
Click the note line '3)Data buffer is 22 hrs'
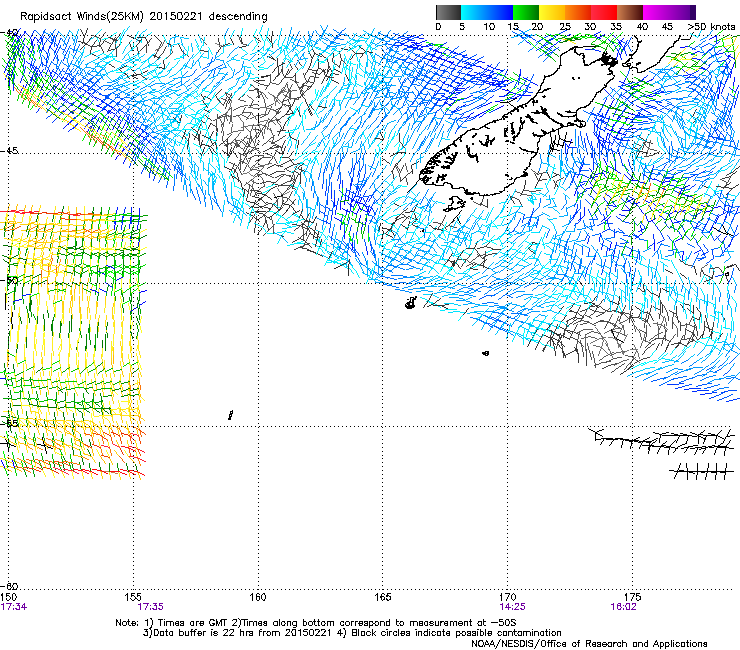click(x=352, y=633)
